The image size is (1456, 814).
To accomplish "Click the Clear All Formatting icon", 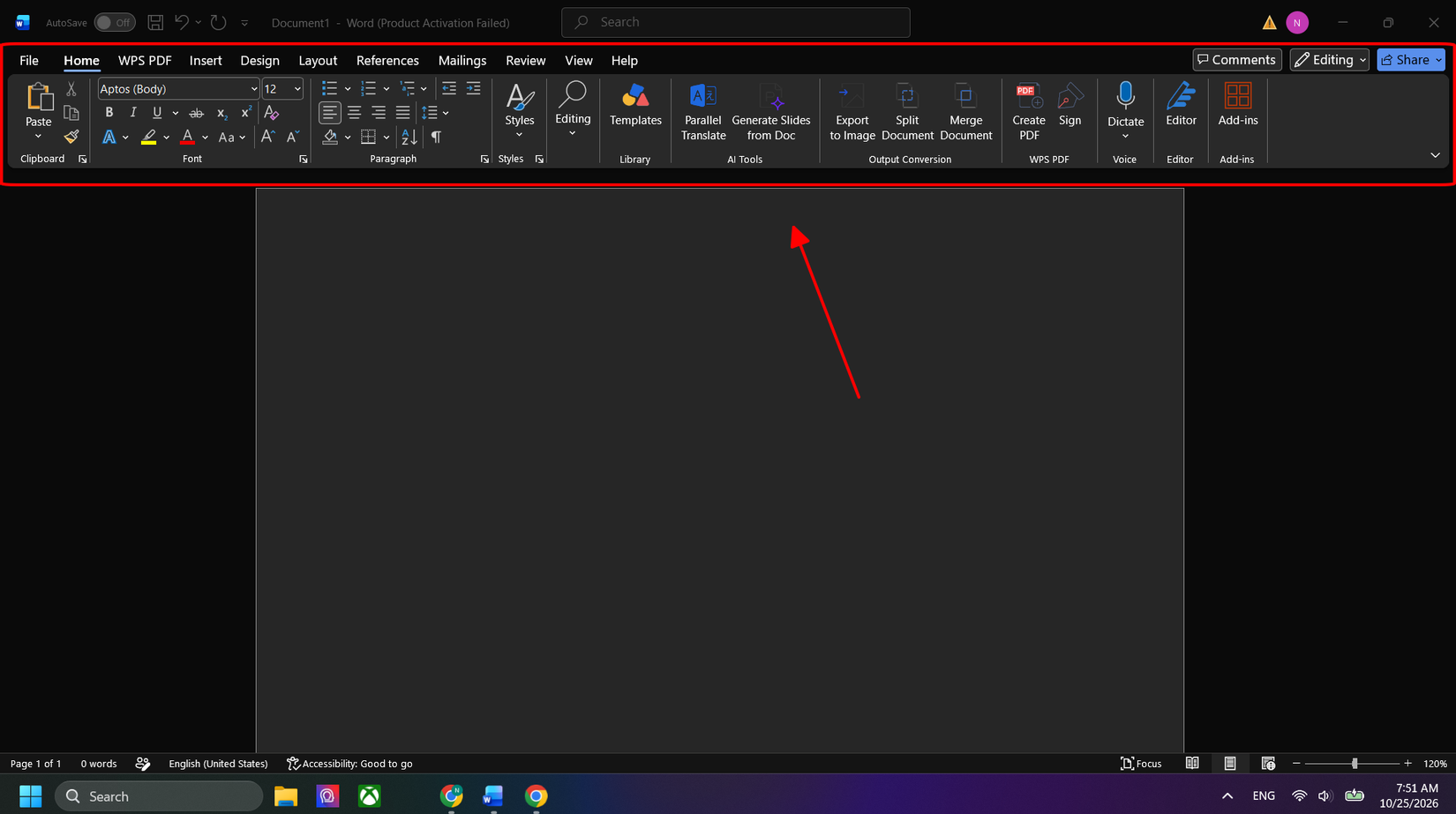I will pos(272,113).
